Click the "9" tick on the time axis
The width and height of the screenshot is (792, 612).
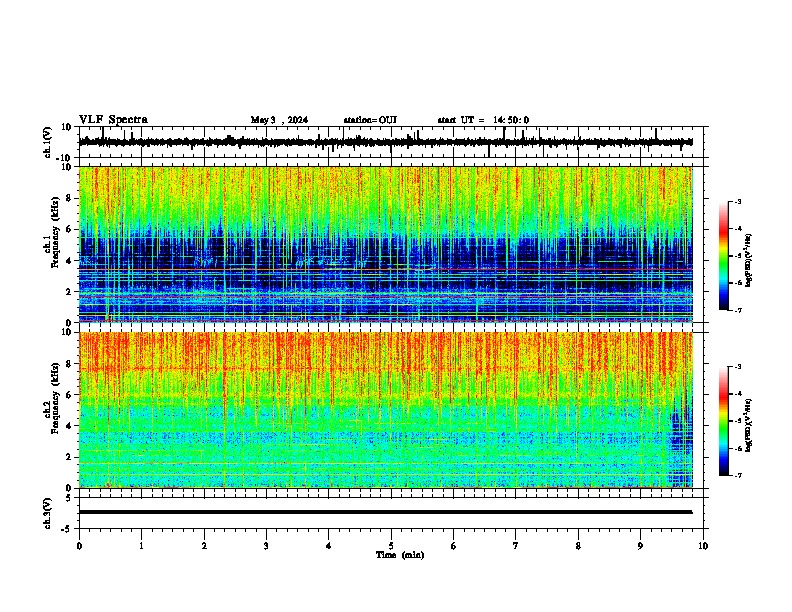tap(640, 546)
